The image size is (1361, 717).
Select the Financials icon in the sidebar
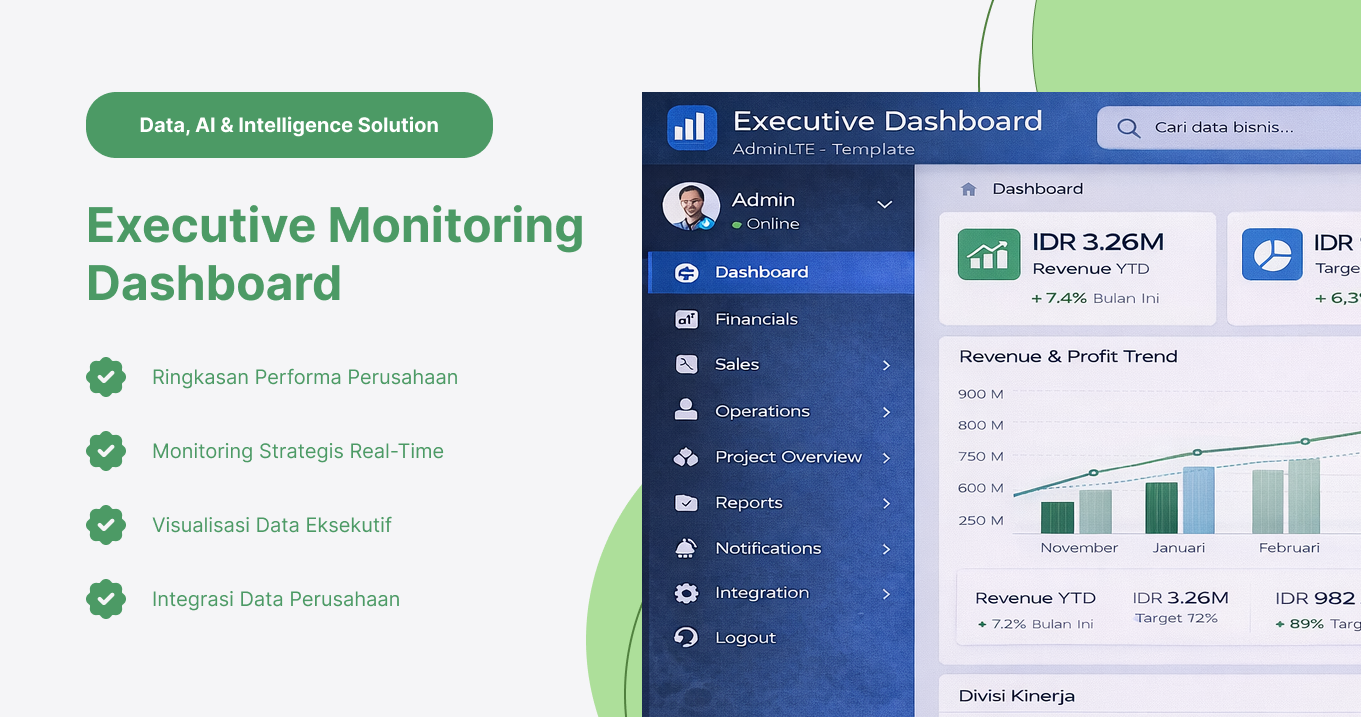688,318
